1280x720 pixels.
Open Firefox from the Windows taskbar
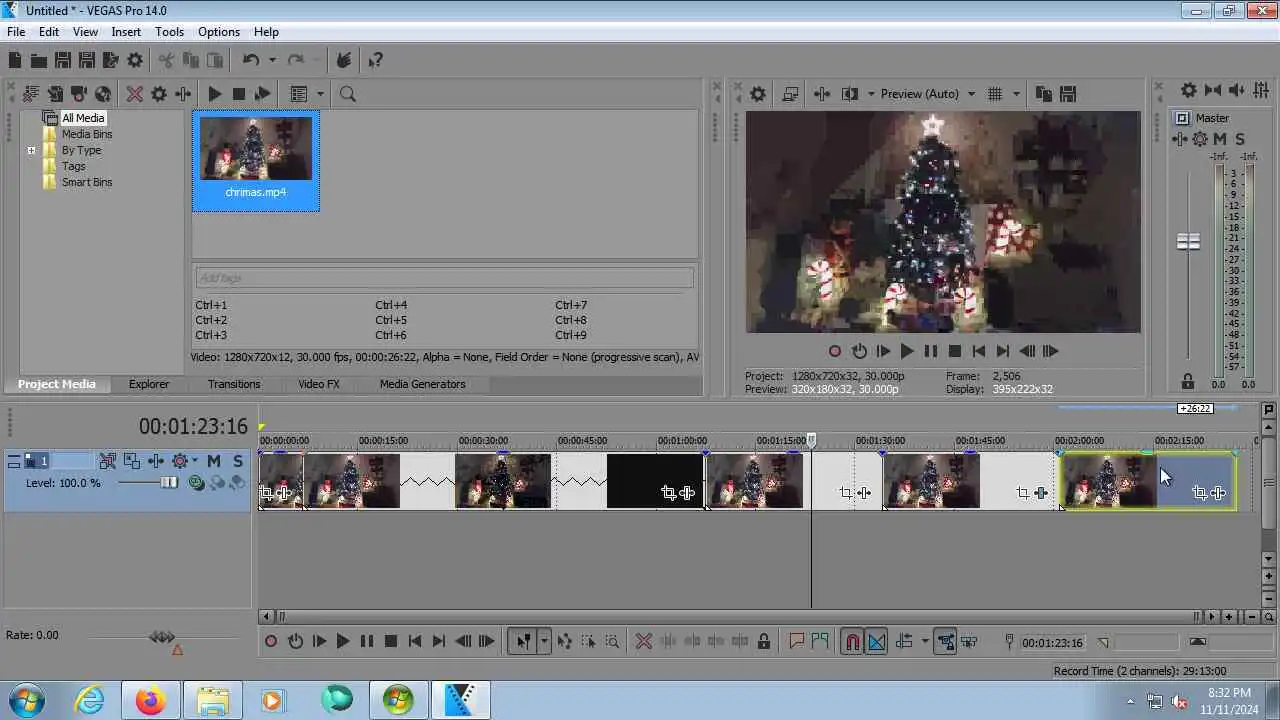[x=150, y=700]
